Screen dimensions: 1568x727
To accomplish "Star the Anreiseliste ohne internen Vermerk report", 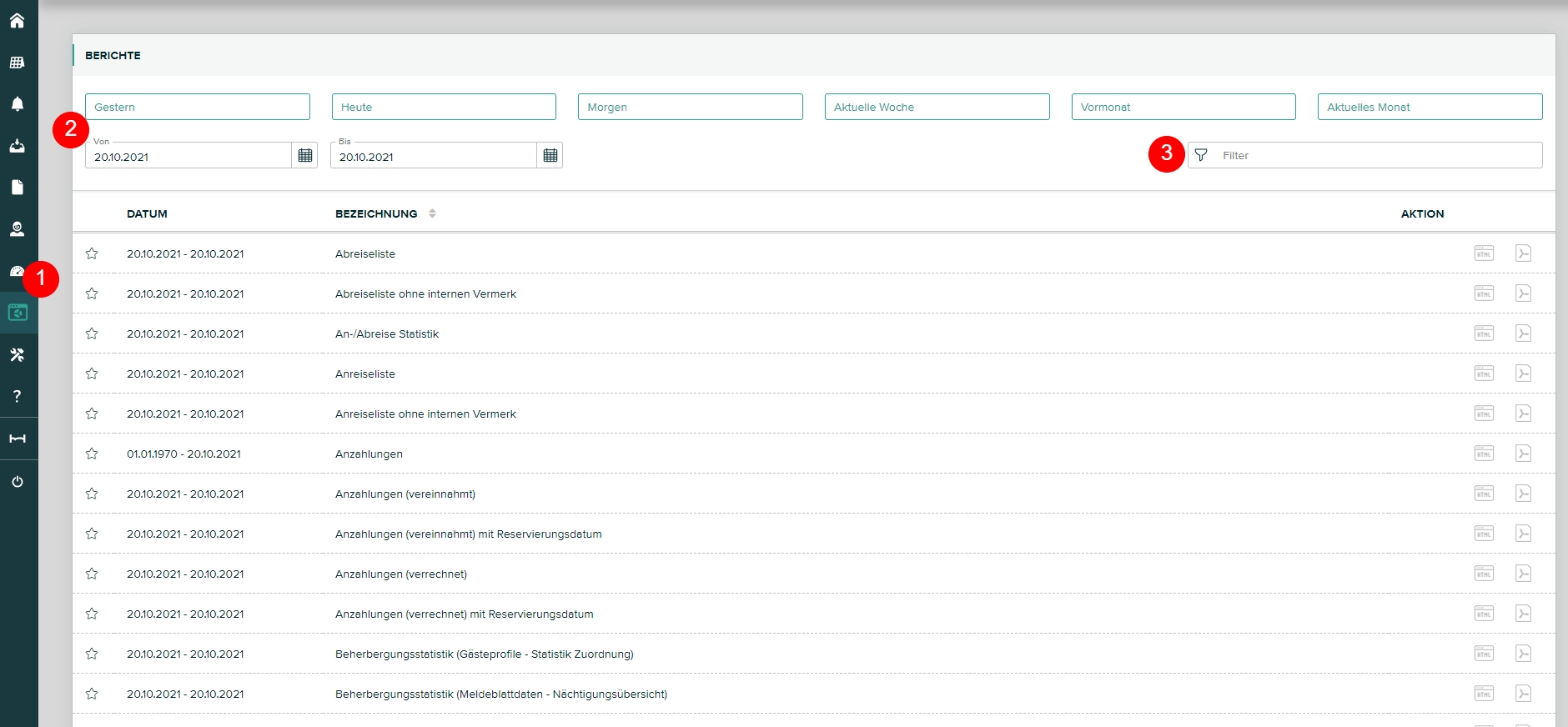I will [x=92, y=414].
